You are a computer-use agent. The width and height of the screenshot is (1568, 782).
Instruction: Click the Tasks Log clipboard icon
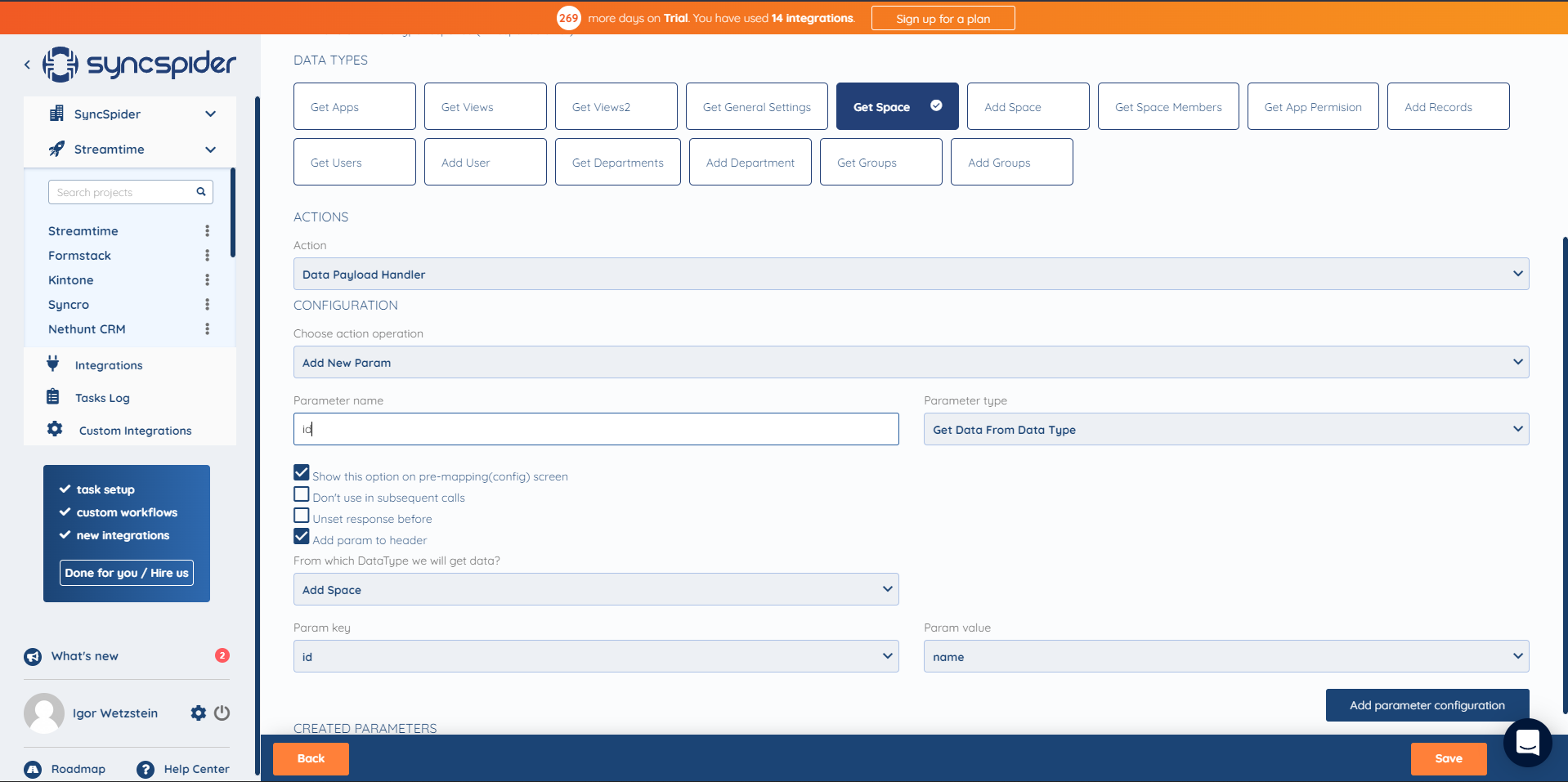(x=53, y=397)
